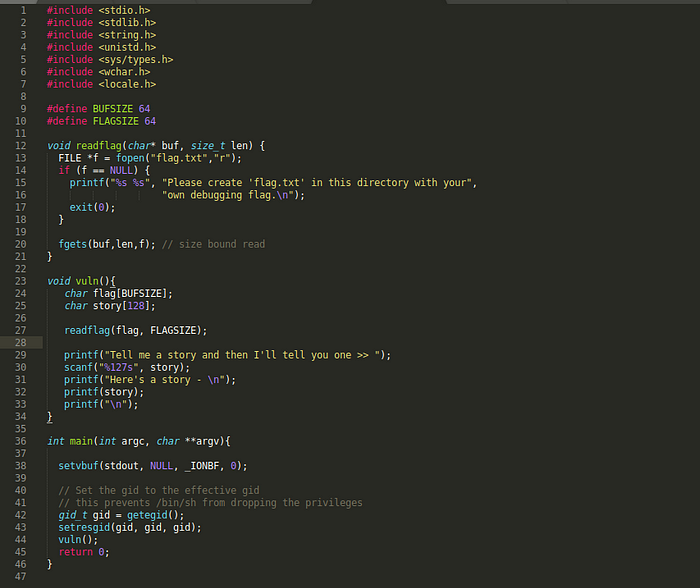Click the setresgid call
The image size is (700, 588).
click(84, 527)
